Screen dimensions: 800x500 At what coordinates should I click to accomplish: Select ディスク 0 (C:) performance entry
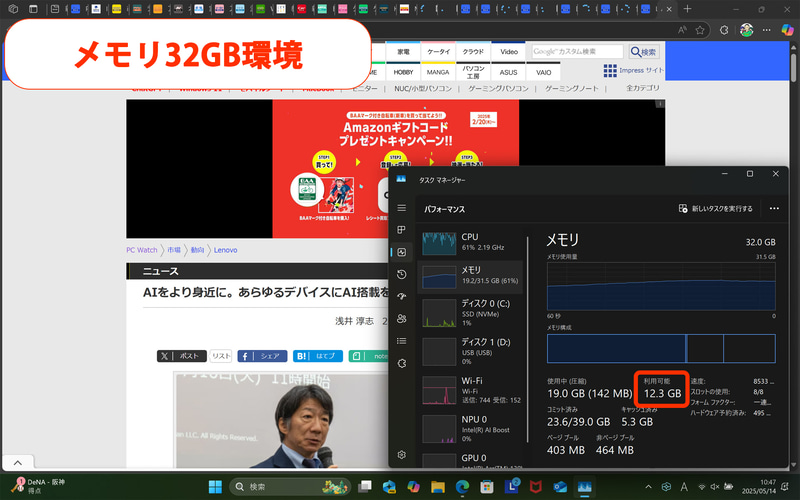(x=471, y=312)
